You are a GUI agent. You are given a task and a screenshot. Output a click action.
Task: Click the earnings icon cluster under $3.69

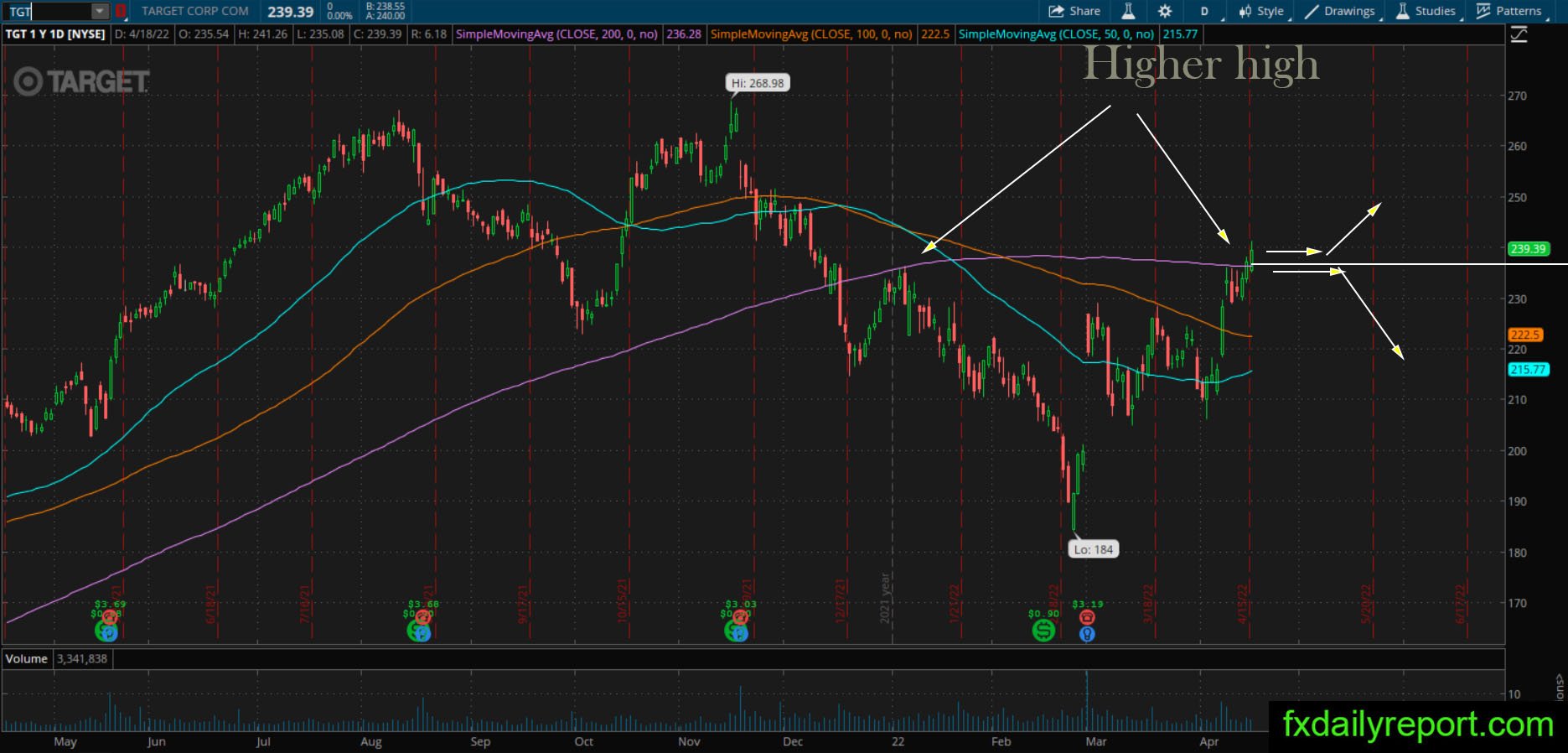coord(106,626)
